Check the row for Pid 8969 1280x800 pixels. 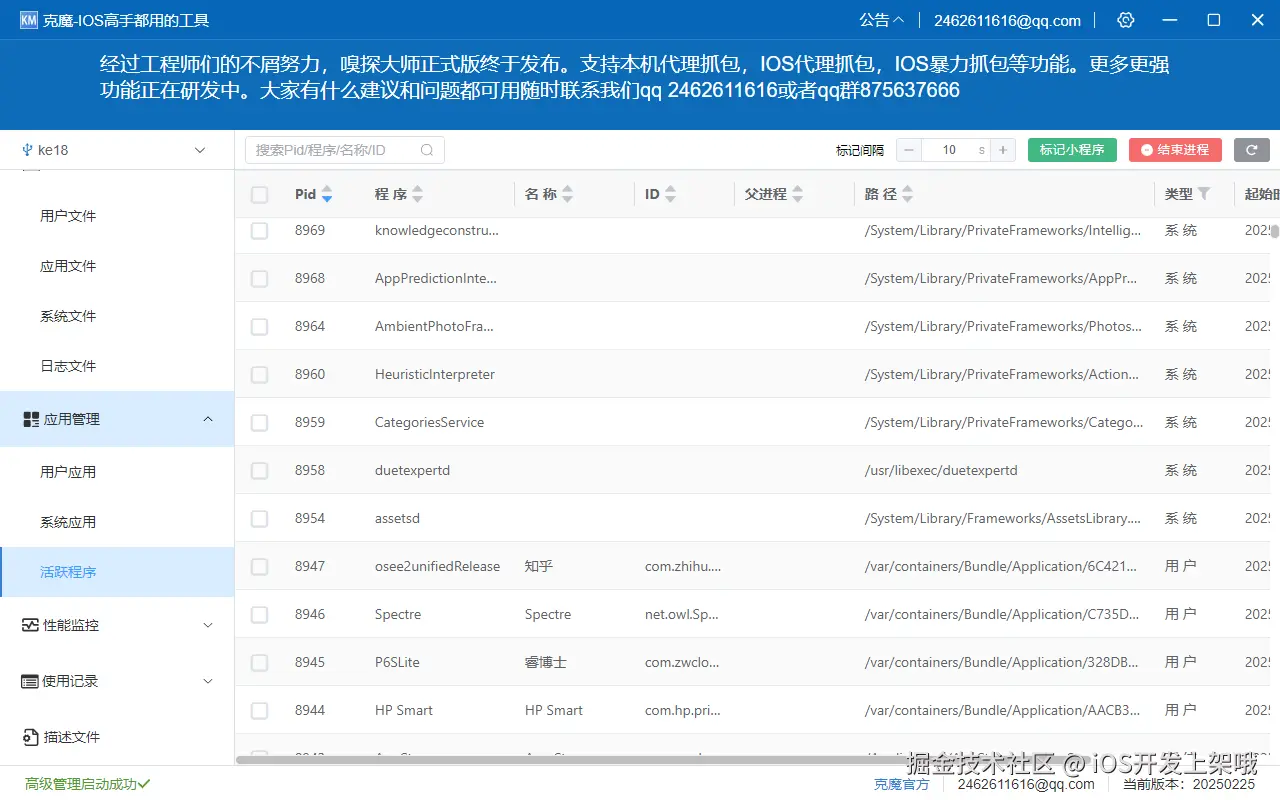coord(259,231)
